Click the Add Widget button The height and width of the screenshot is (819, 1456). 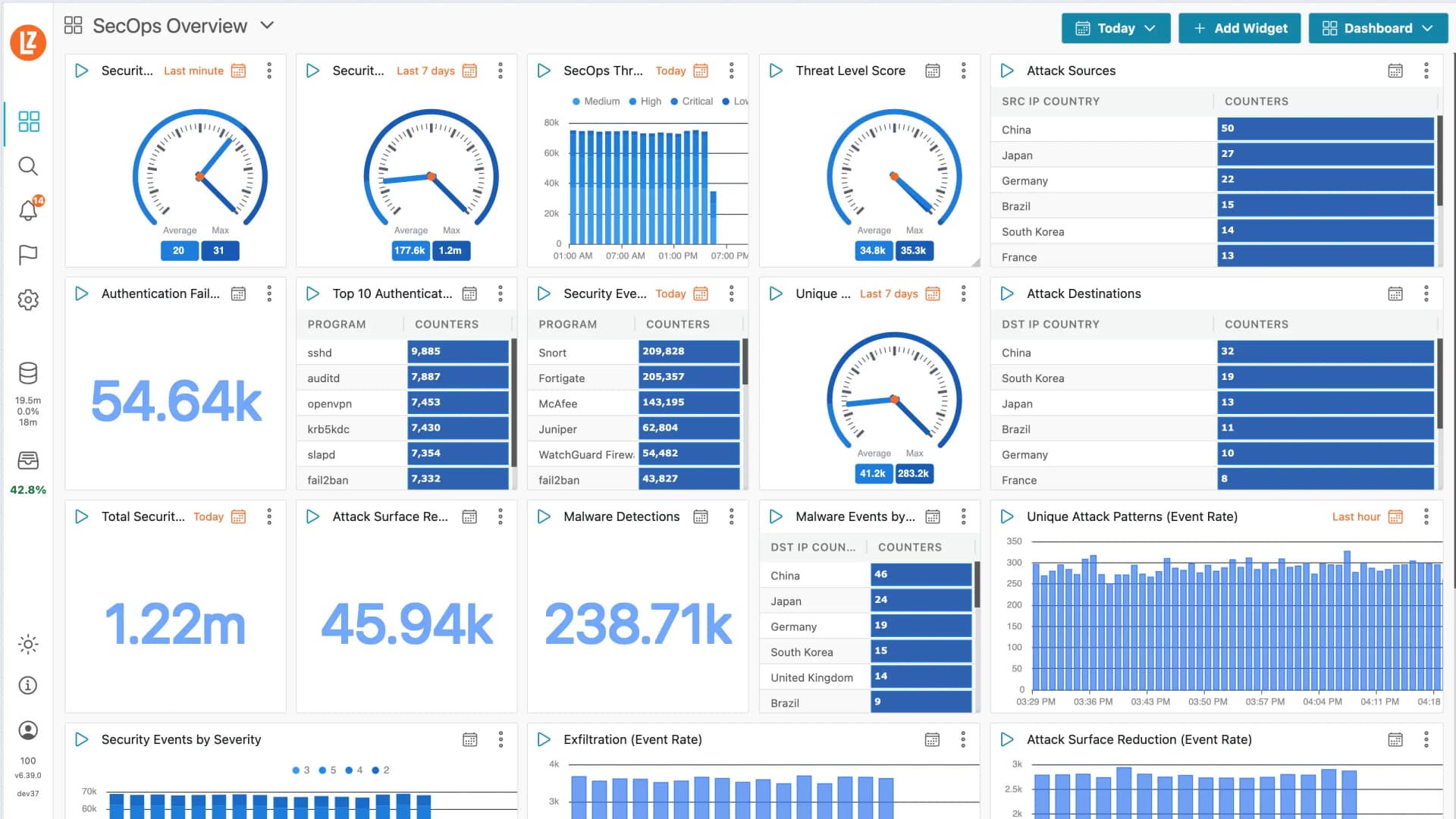point(1239,28)
